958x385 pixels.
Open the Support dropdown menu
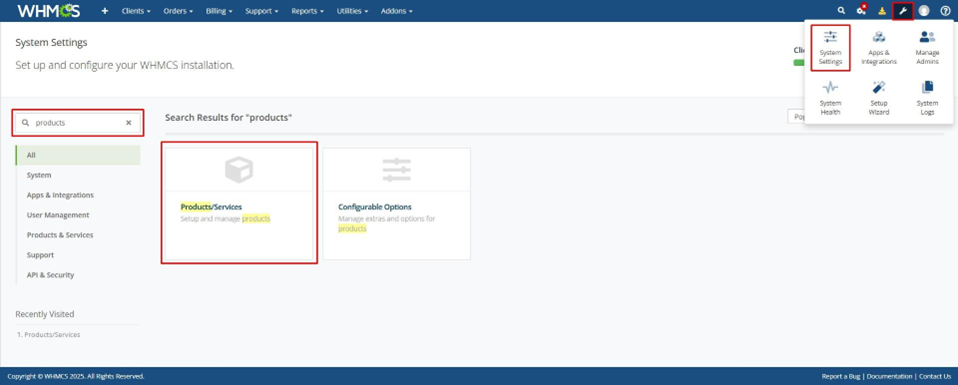pos(261,11)
